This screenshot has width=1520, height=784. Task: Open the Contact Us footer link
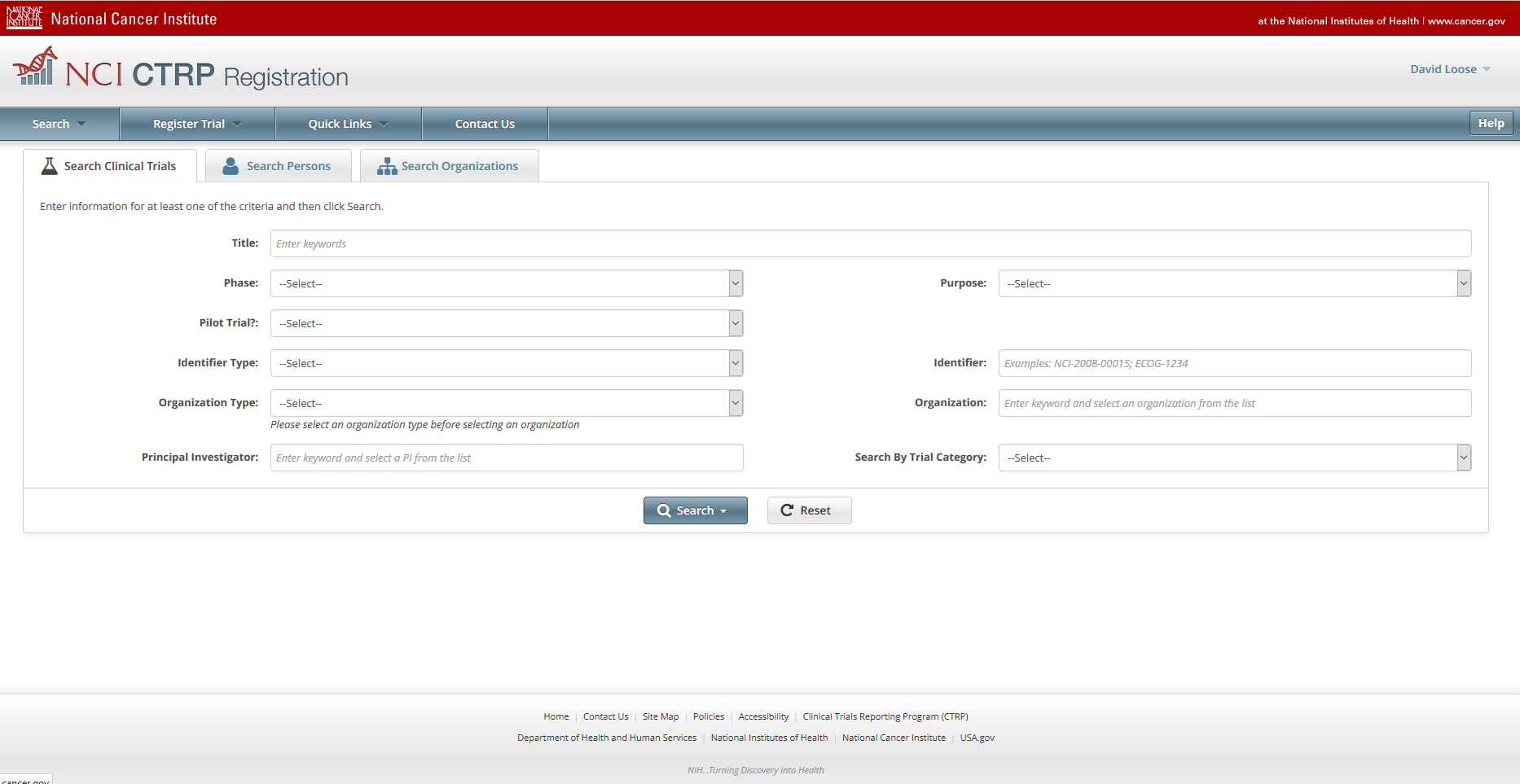coord(606,716)
